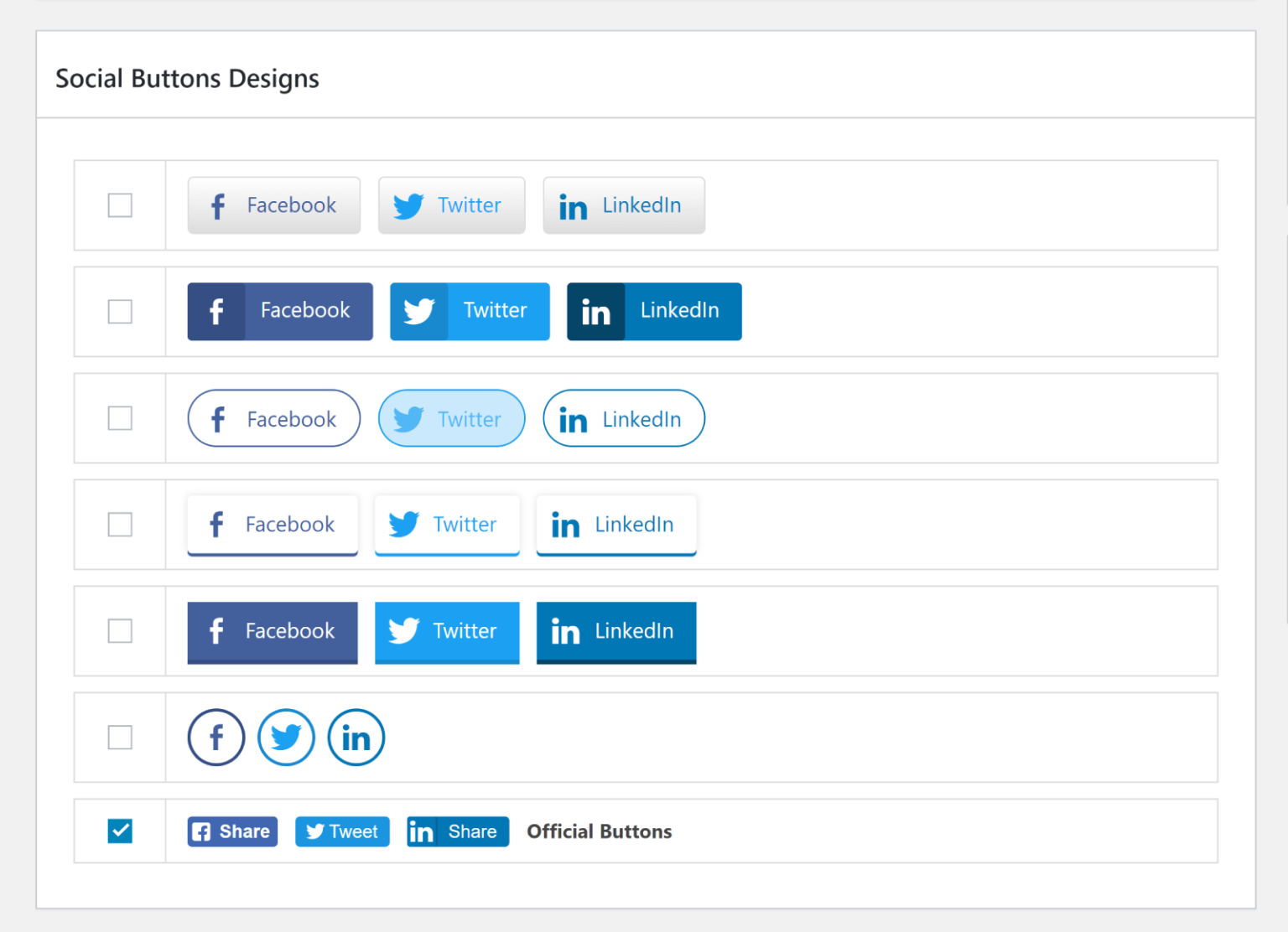The image size is (1288, 932).
Task: Click the LinkedIn 'in' icon in the flat design row
Action: tap(565, 631)
